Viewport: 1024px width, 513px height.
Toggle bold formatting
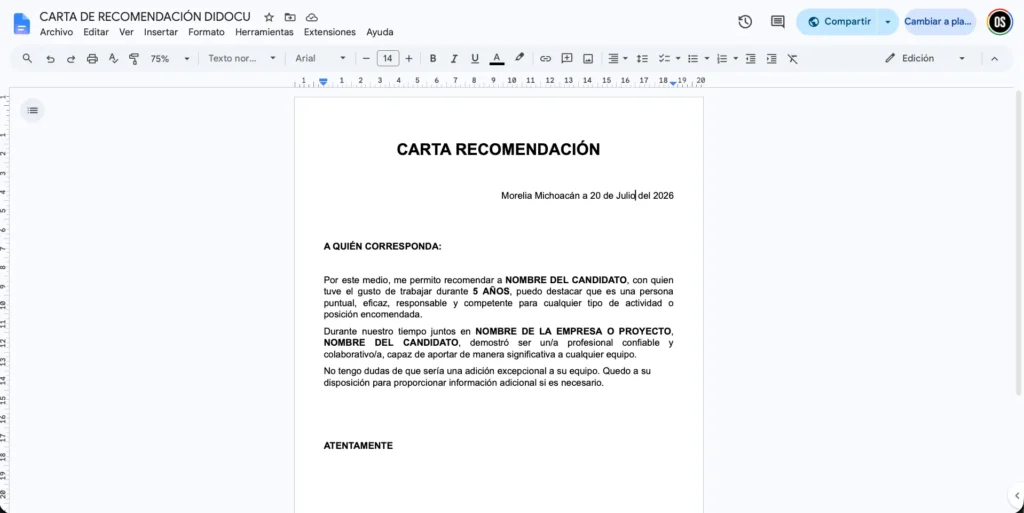432,59
